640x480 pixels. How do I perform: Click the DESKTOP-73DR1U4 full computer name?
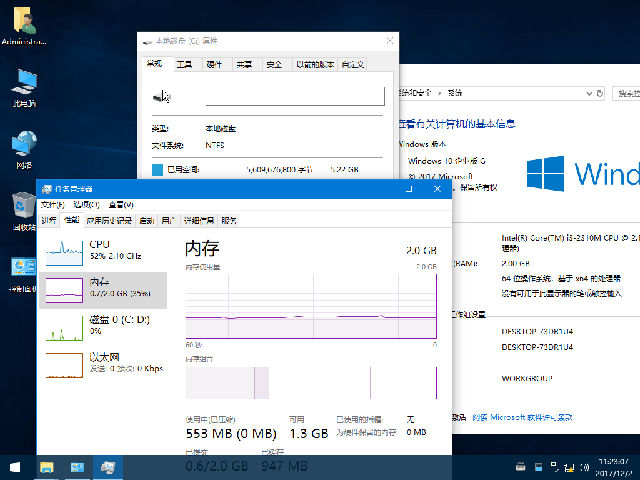[537, 347]
